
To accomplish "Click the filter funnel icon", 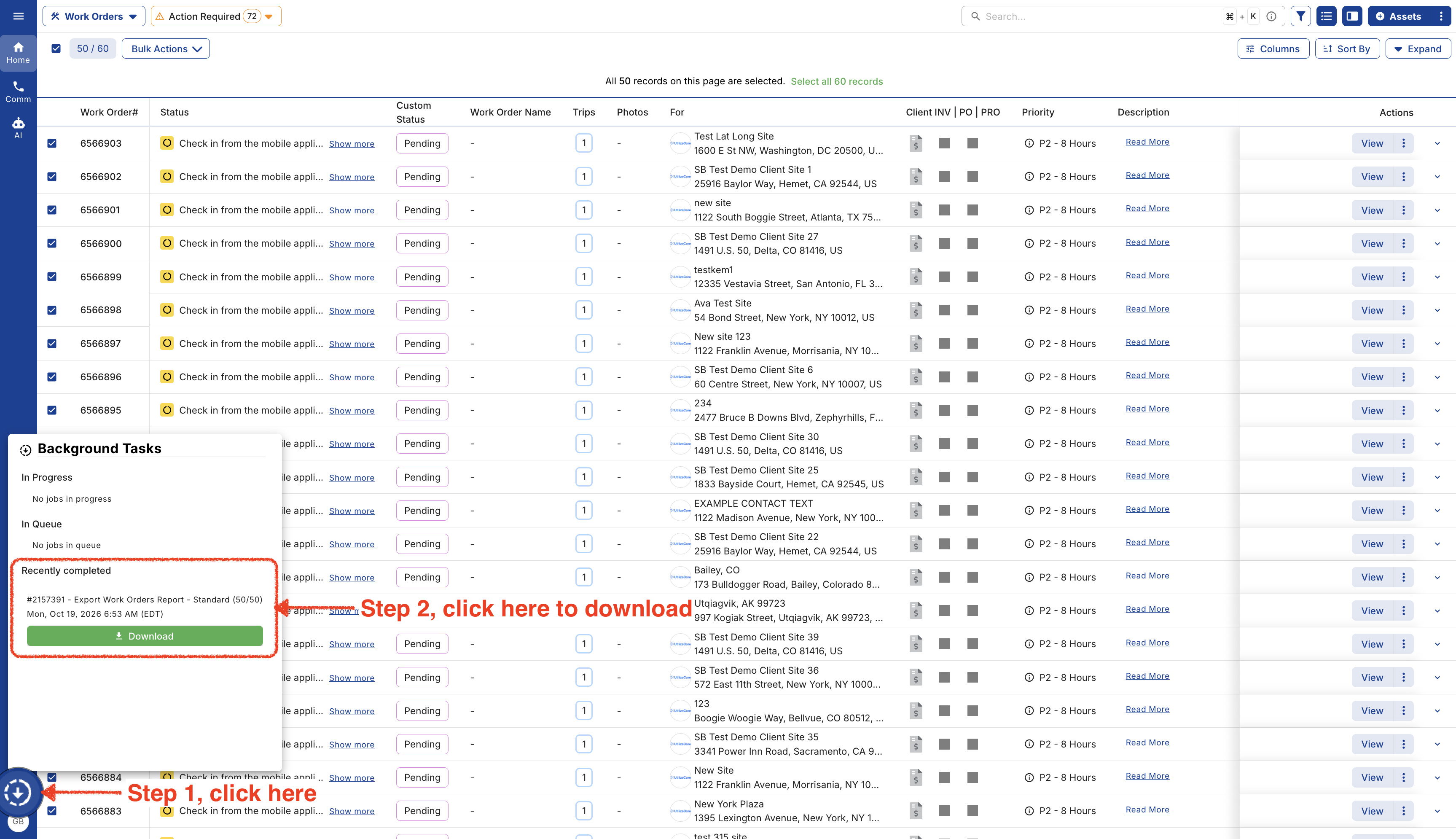I will click(1300, 16).
